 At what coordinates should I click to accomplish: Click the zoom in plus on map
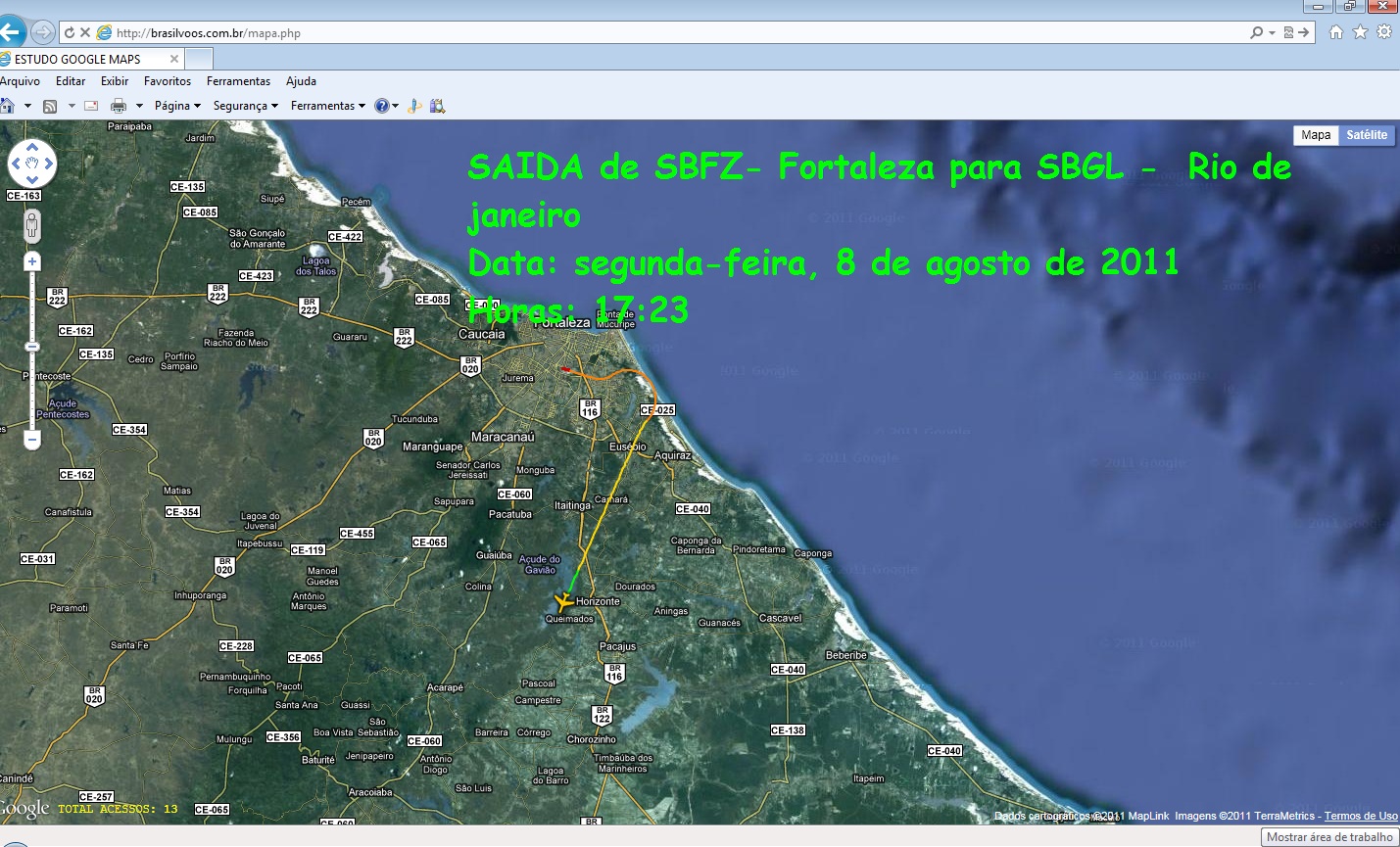pos(31,259)
